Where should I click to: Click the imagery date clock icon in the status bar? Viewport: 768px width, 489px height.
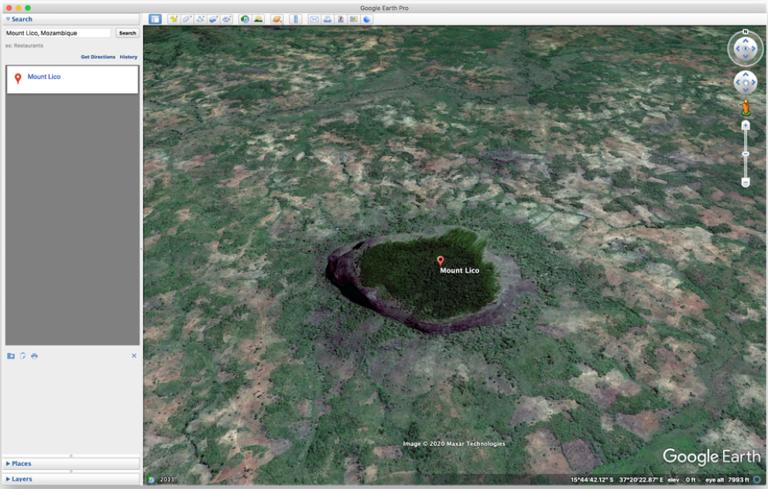151,480
